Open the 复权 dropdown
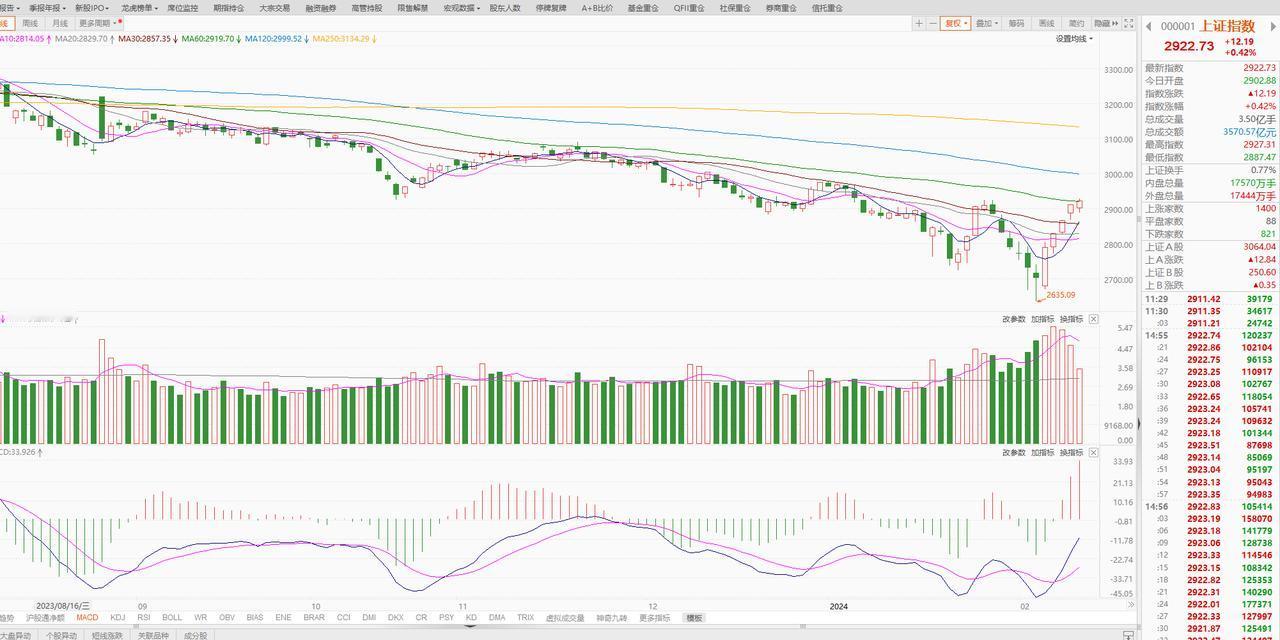The width and height of the screenshot is (1280, 640). click(x=955, y=23)
